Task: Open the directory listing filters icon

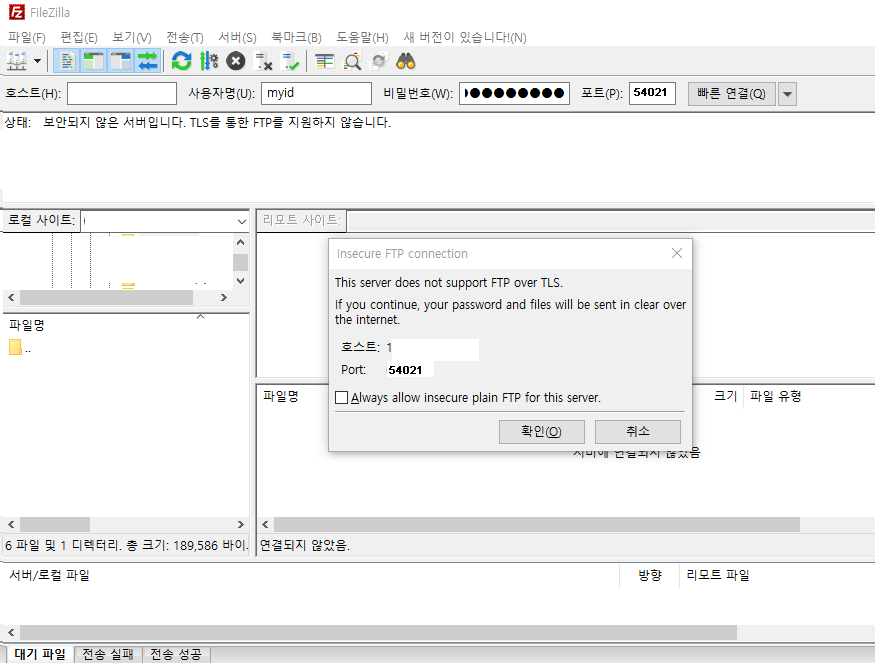Action: 325,61
